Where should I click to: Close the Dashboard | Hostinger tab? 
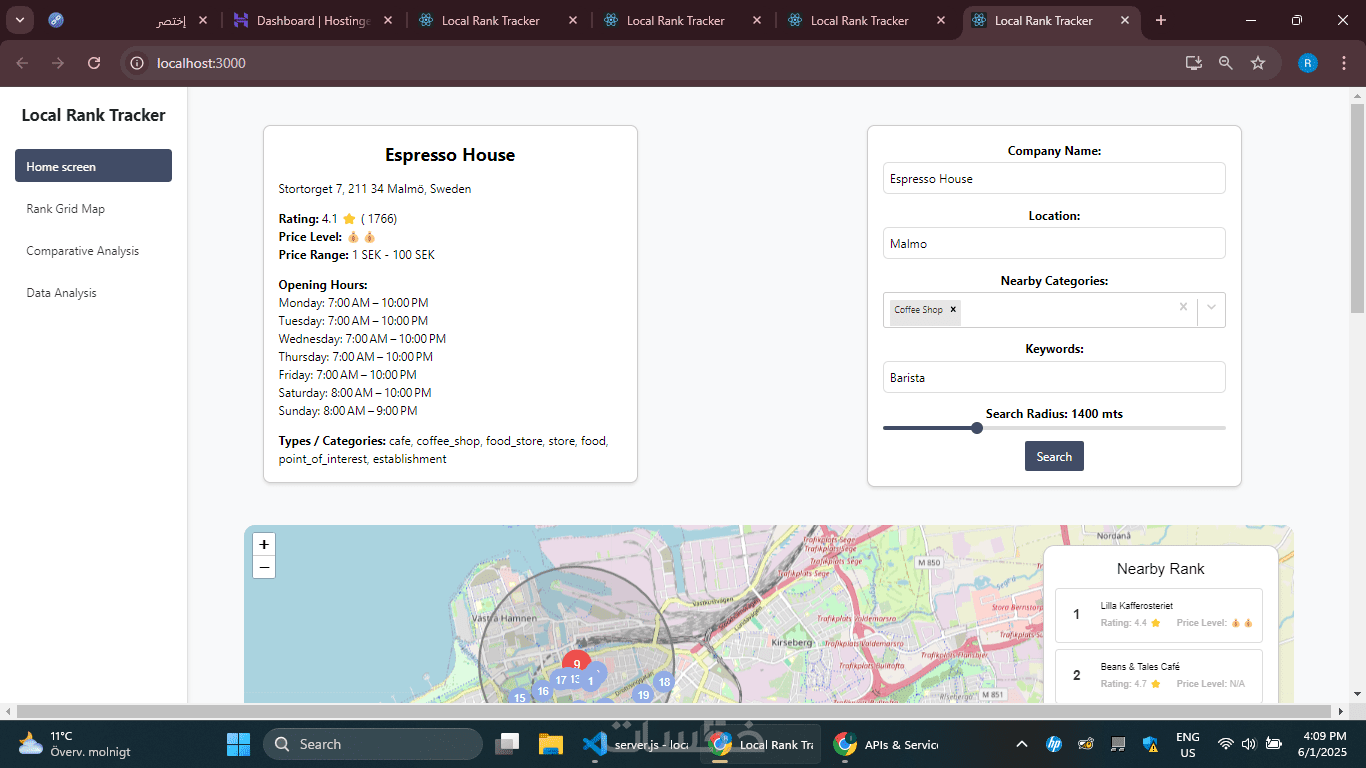[x=387, y=20]
